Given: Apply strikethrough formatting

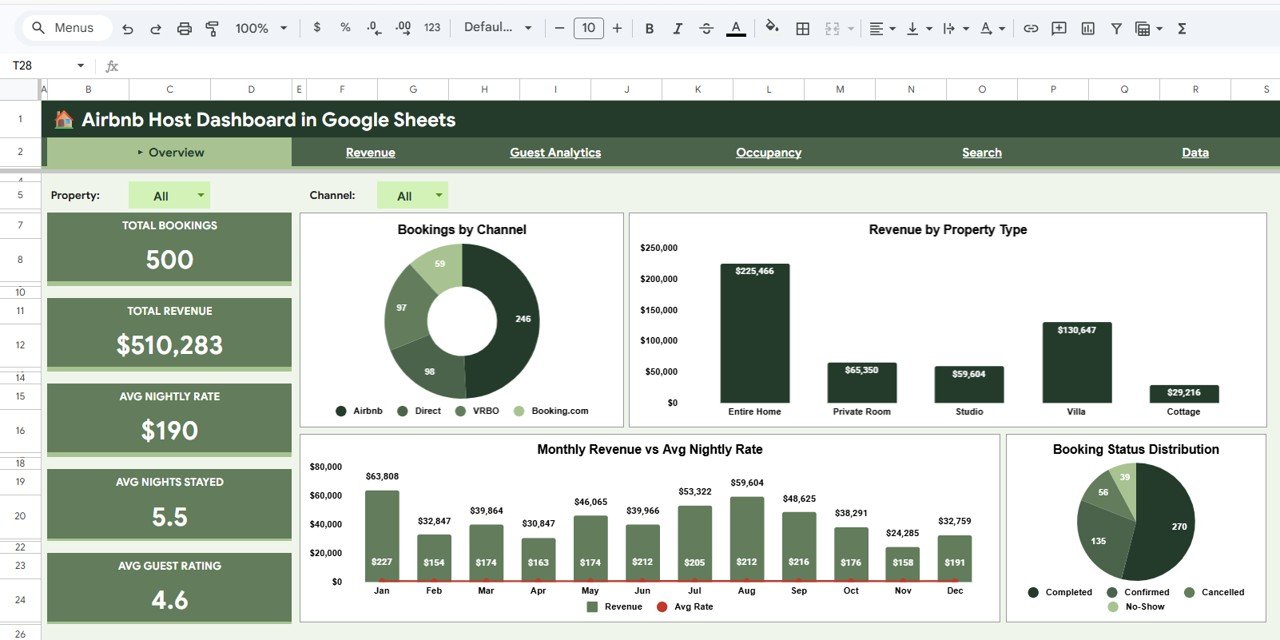Looking at the screenshot, I should pos(706,27).
